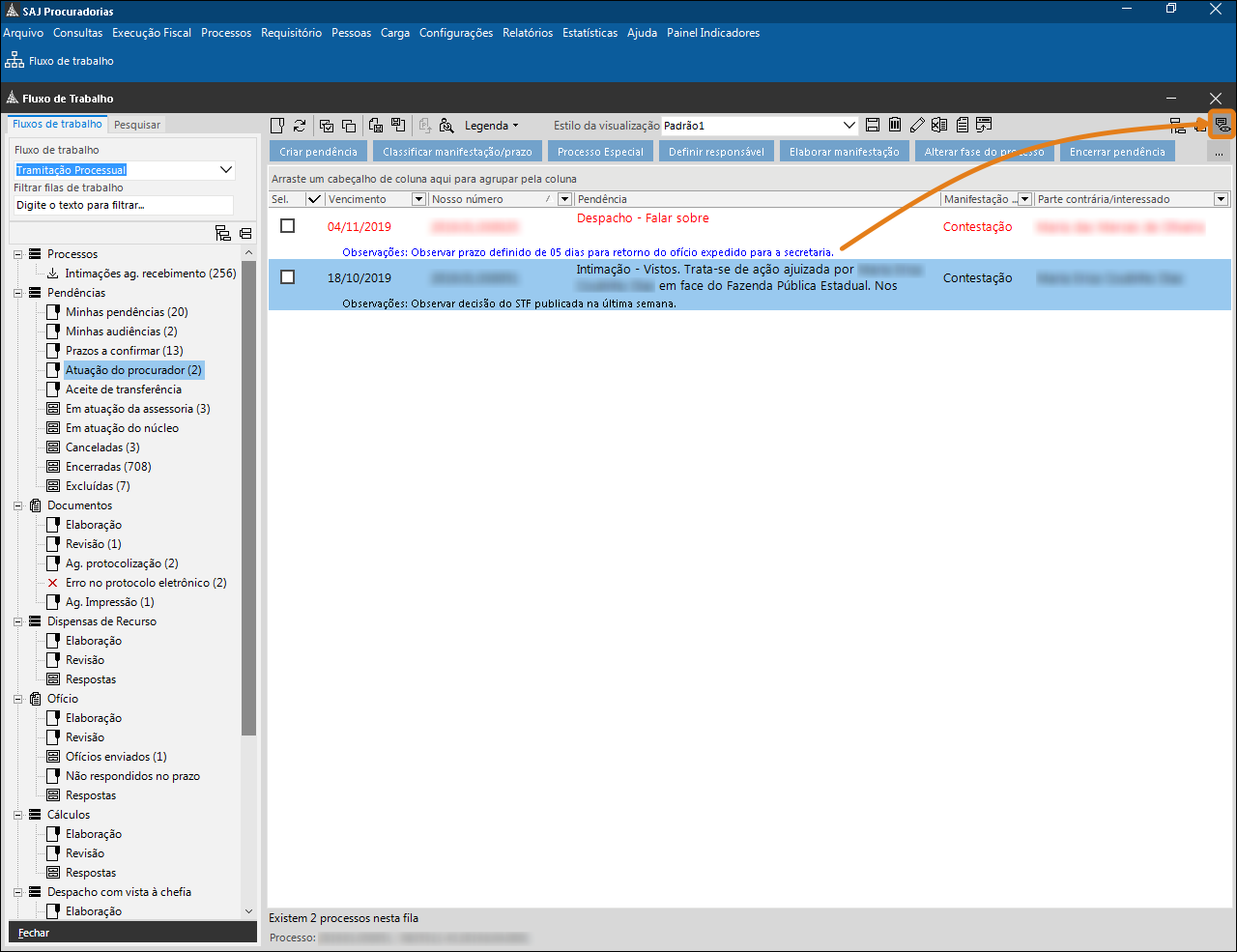
Task: Click the Despacho - Falar sobre pending entry
Action: pos(643,218)
